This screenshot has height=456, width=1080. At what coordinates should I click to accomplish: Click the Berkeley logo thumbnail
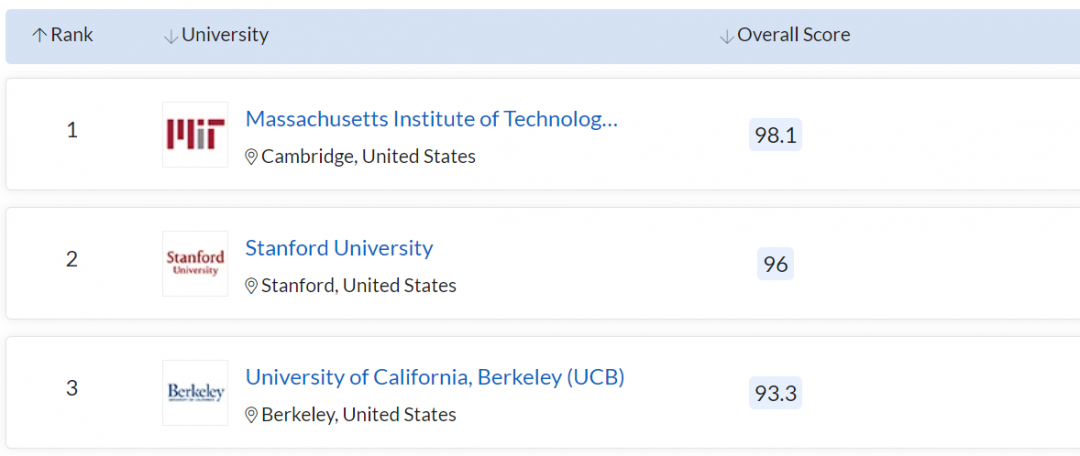[195, 392]
